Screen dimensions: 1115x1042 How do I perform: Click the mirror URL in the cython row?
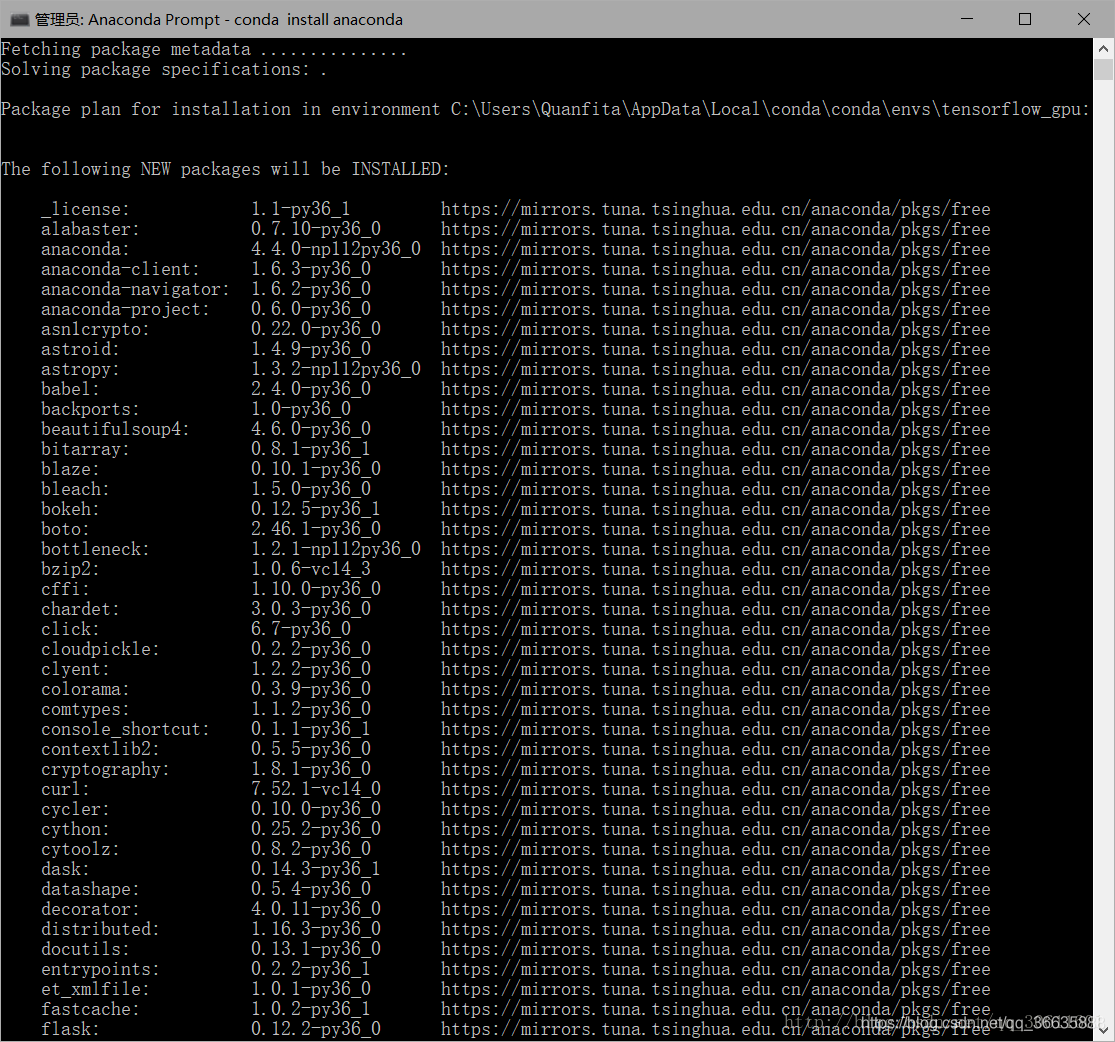coord(715,829)
